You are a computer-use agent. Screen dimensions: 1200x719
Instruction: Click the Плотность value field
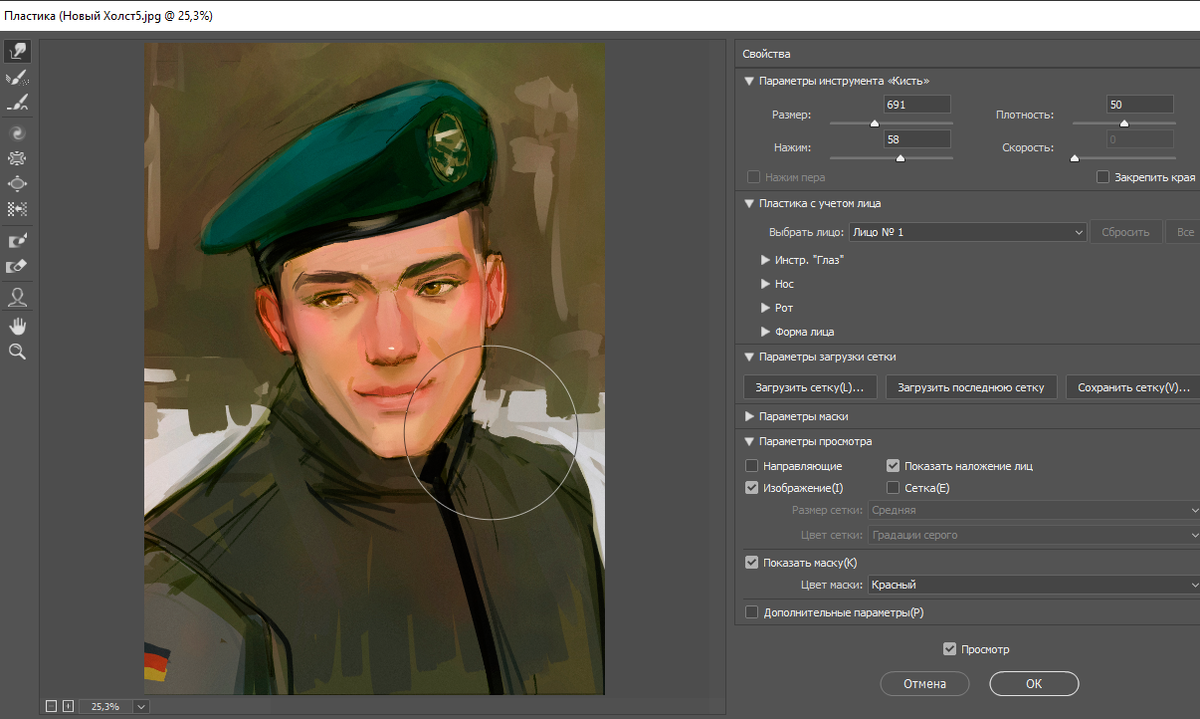click(x=1140, y=105)
